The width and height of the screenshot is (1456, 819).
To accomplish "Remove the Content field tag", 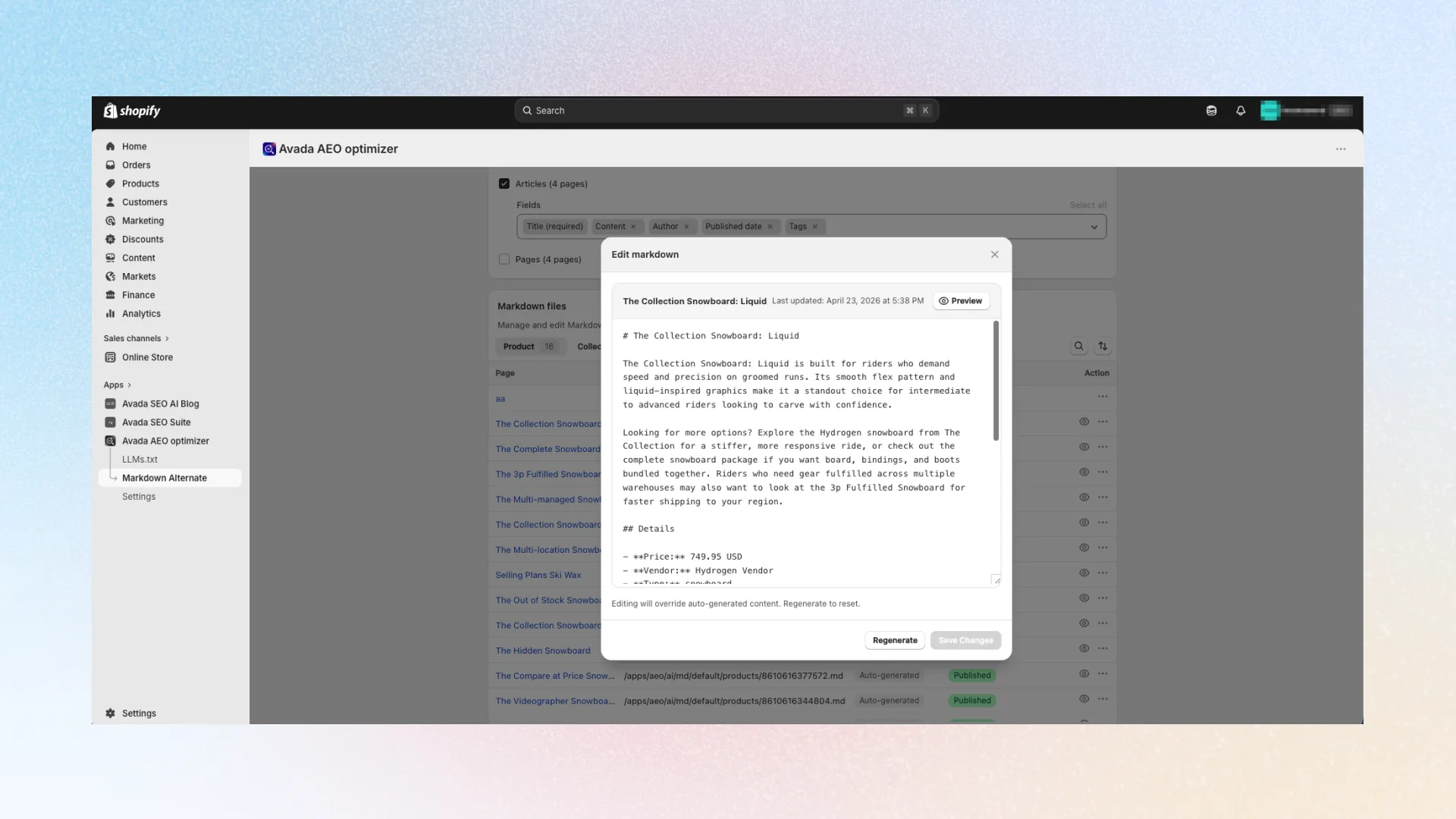I will click(x=633, y=227).
